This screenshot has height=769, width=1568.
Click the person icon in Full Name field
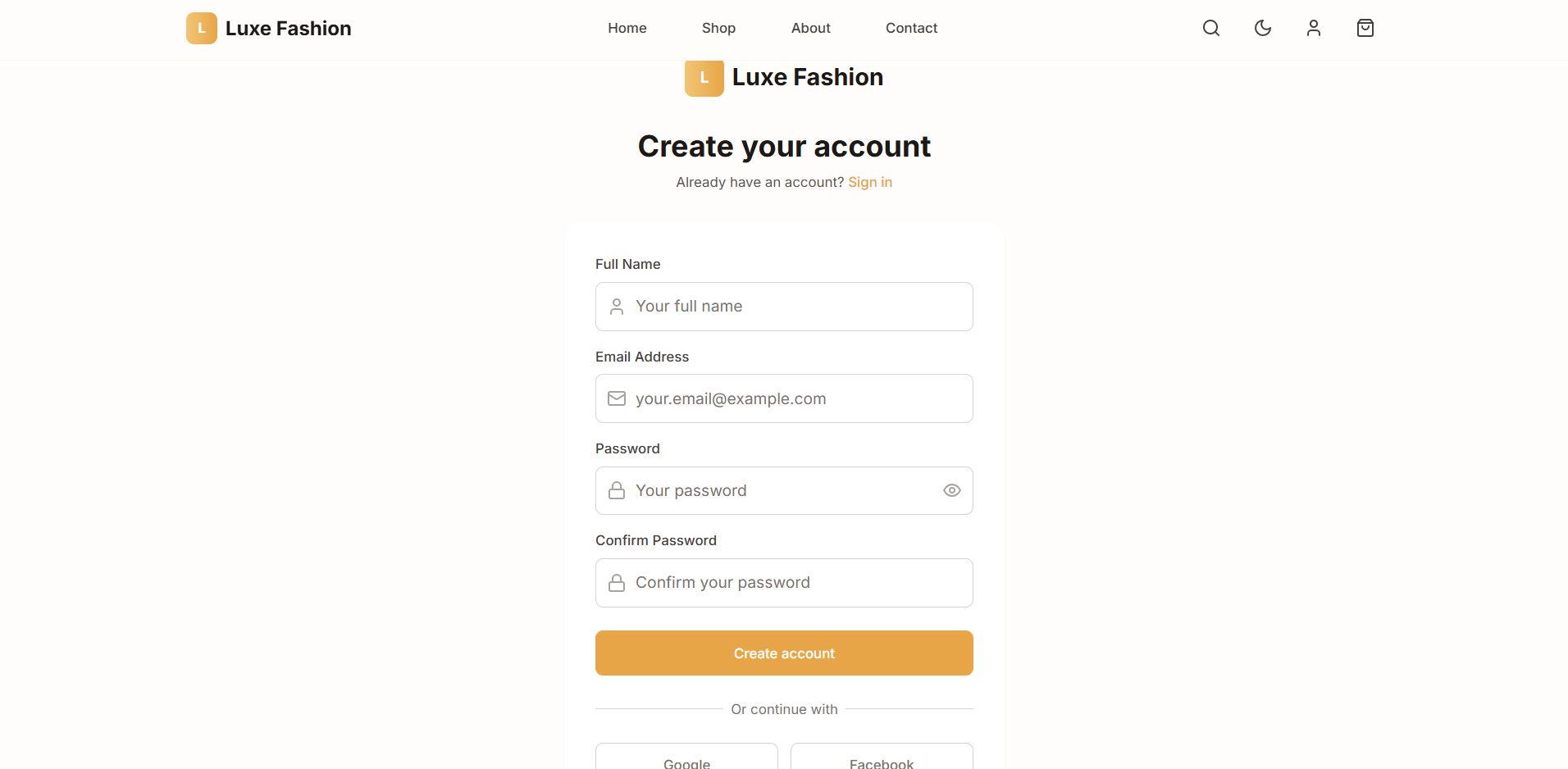pos(617,307)
